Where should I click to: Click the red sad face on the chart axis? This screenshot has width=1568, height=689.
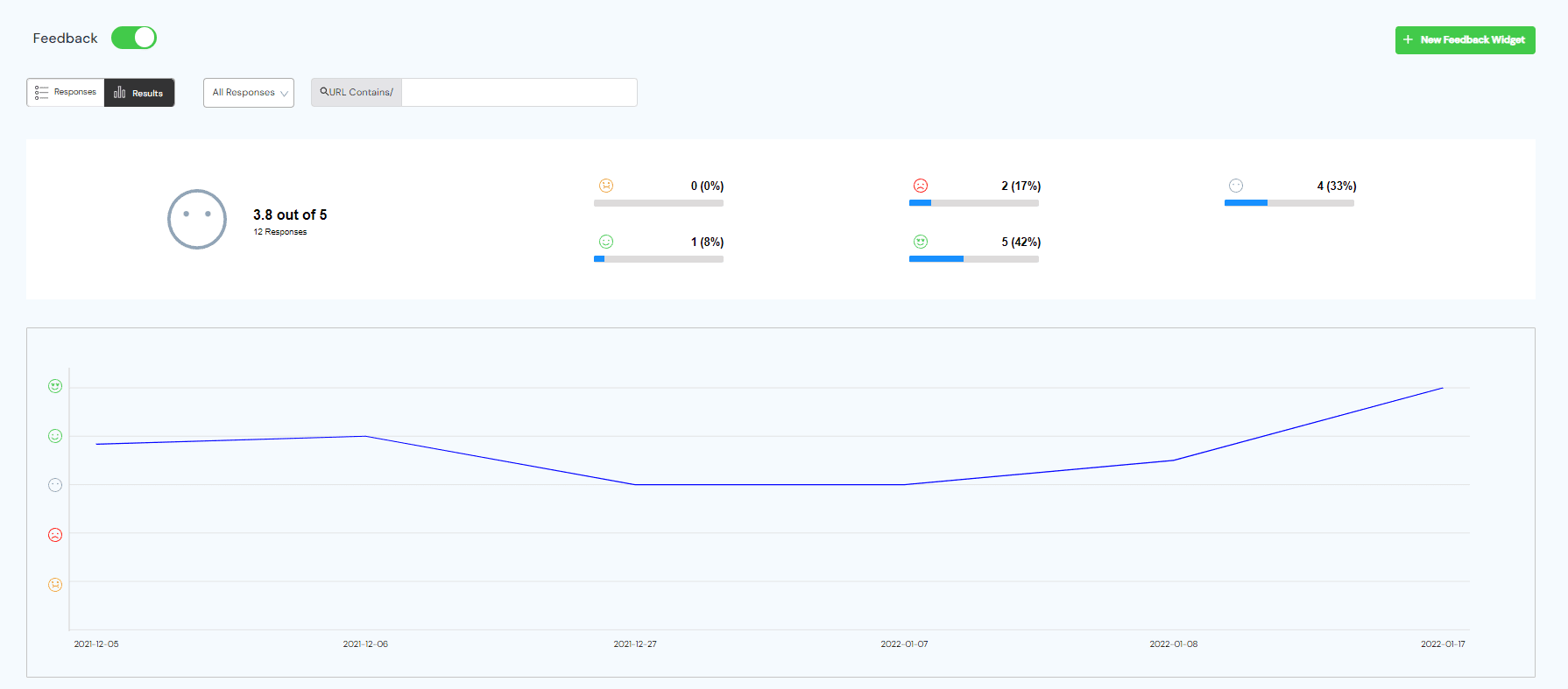click(x=55, y=535)
